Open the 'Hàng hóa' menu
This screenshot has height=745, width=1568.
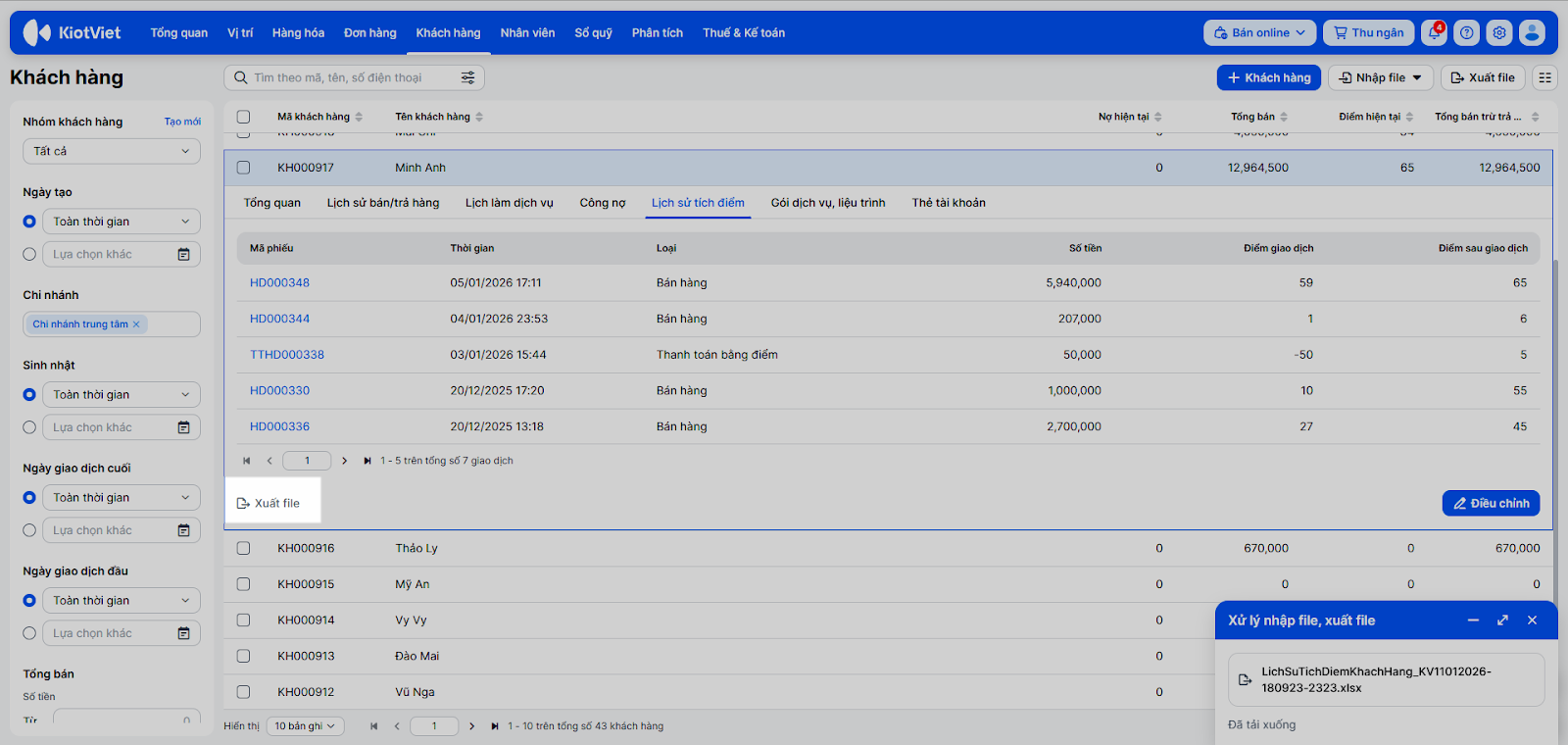[x=298, y=32]
